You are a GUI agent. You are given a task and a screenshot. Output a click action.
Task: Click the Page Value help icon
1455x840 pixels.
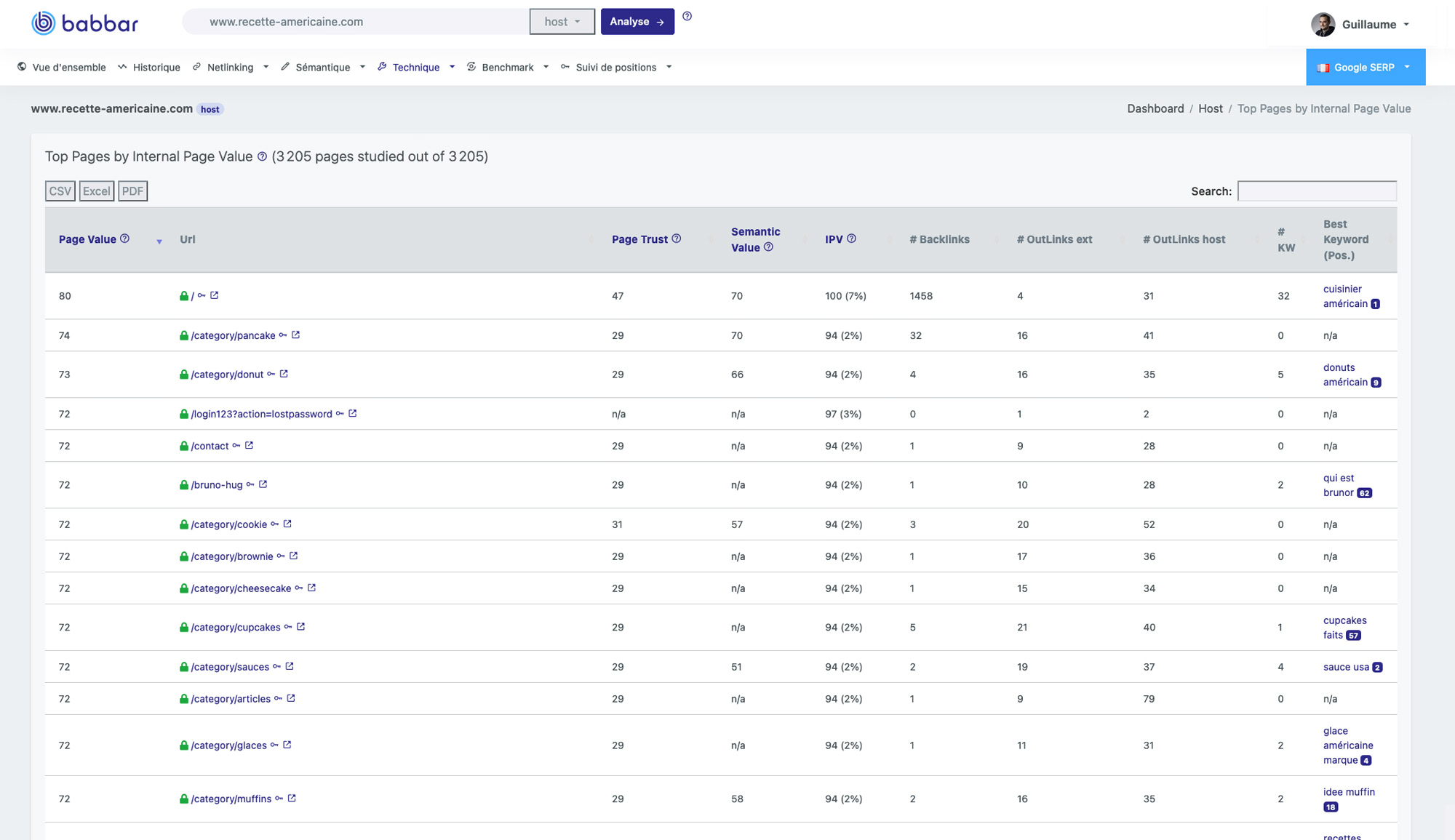(x=124, y=239)
